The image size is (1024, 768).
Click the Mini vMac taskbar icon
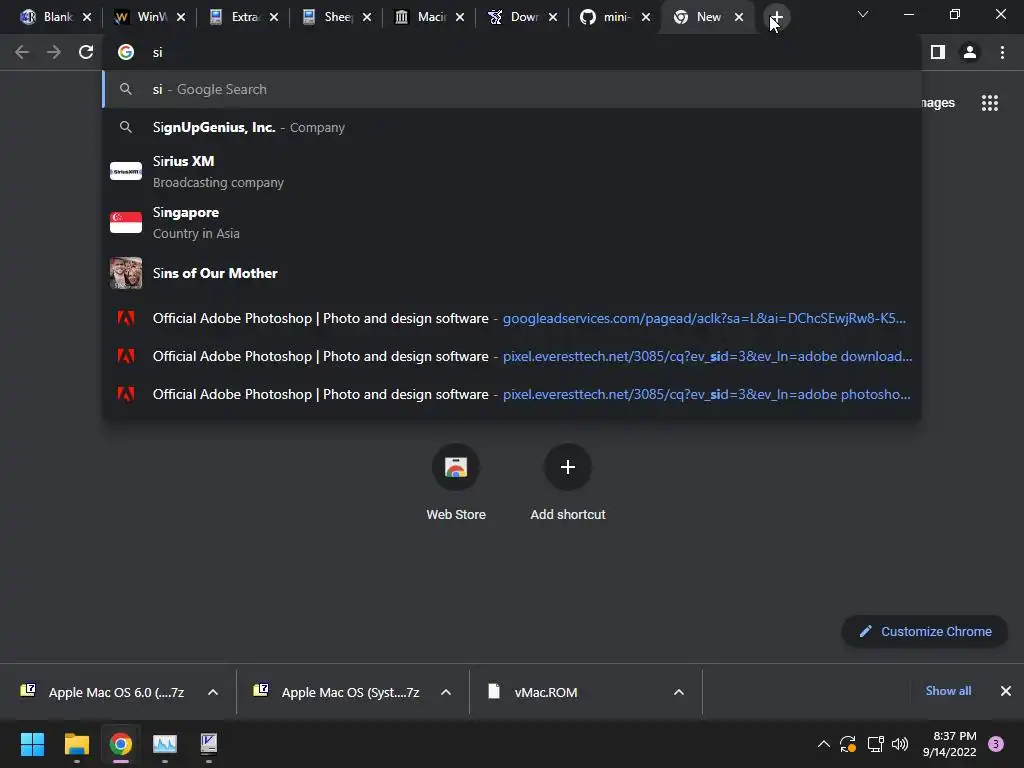[x=208, y=744]
